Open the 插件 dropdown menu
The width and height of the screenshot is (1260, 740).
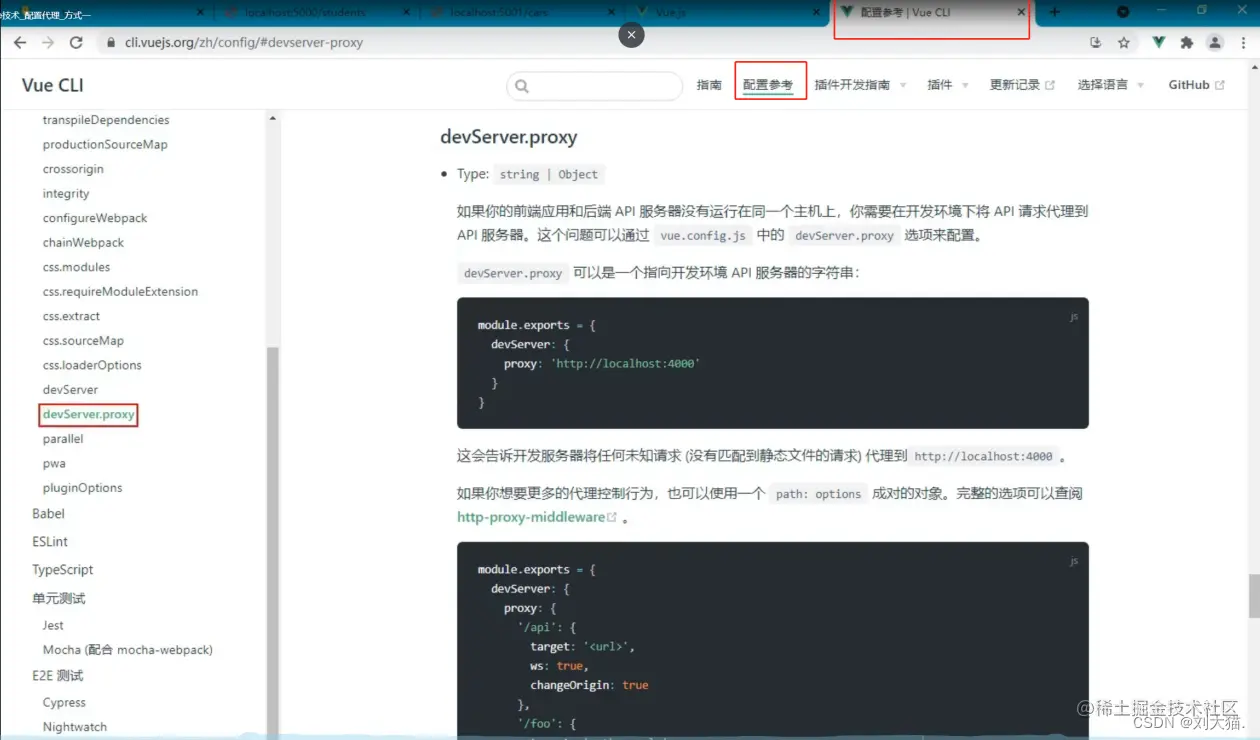(x=943, y=85)
